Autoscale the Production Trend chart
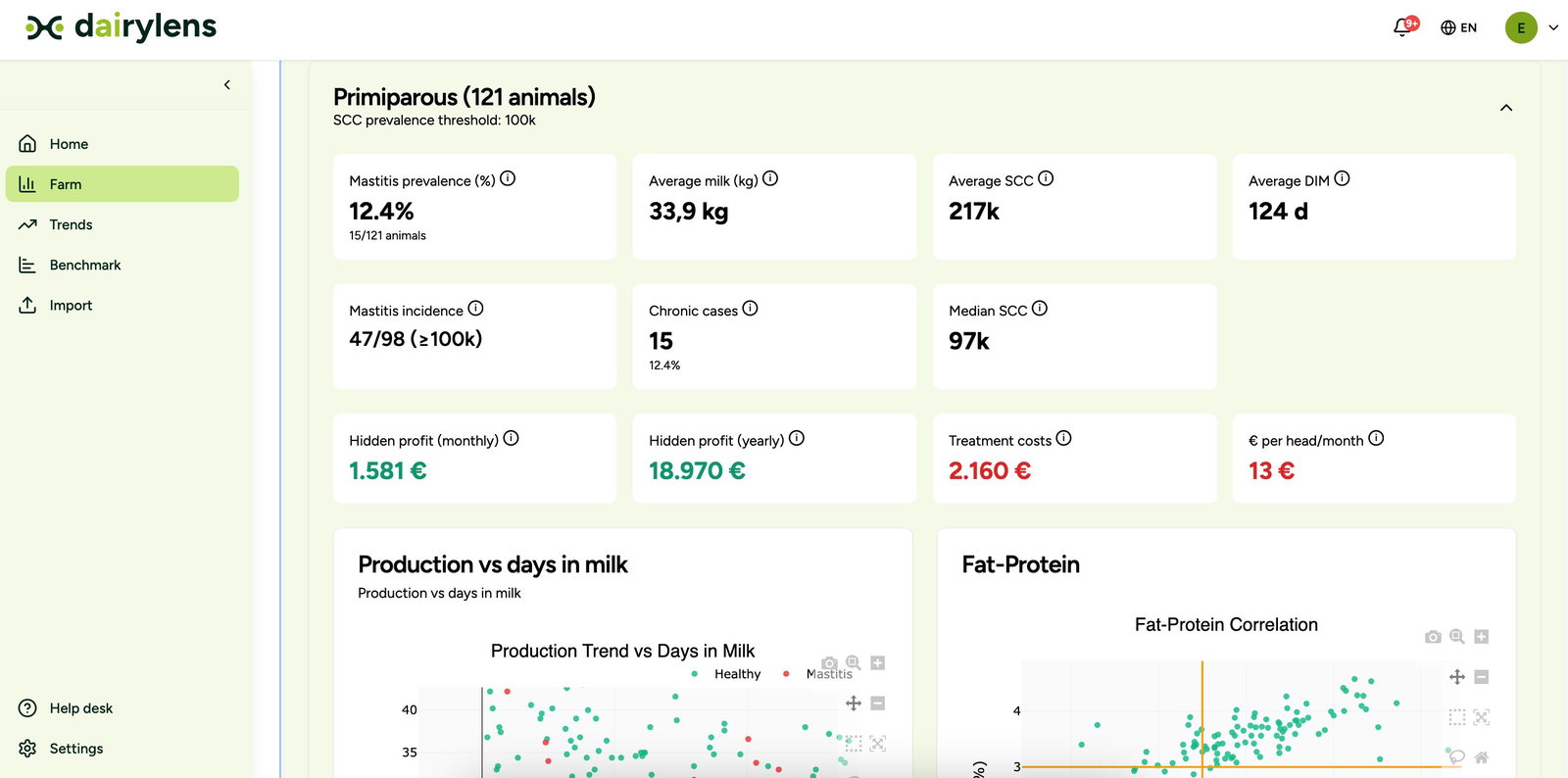 coord(878,744)
